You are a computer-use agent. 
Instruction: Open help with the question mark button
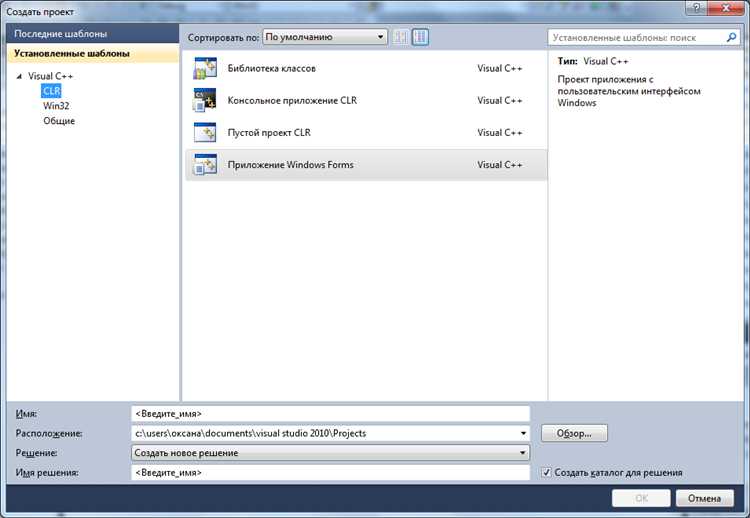[696, 8]
